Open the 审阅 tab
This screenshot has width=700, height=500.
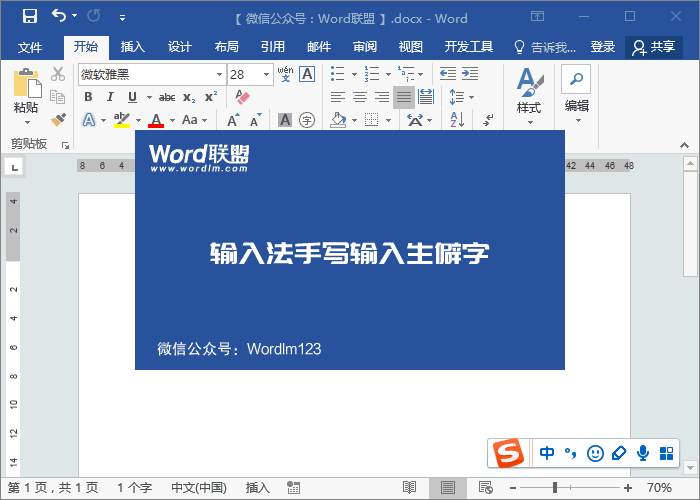(x=365, y=47)
